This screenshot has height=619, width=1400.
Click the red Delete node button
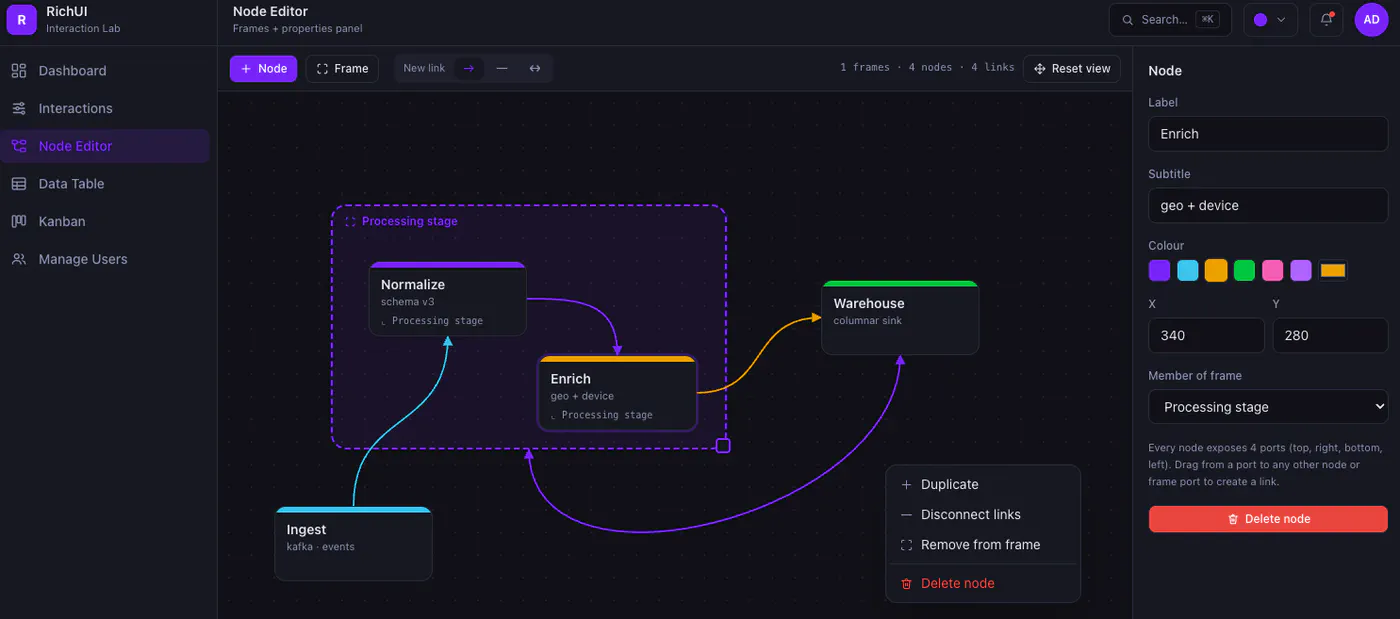click(x=1268, y=519)
